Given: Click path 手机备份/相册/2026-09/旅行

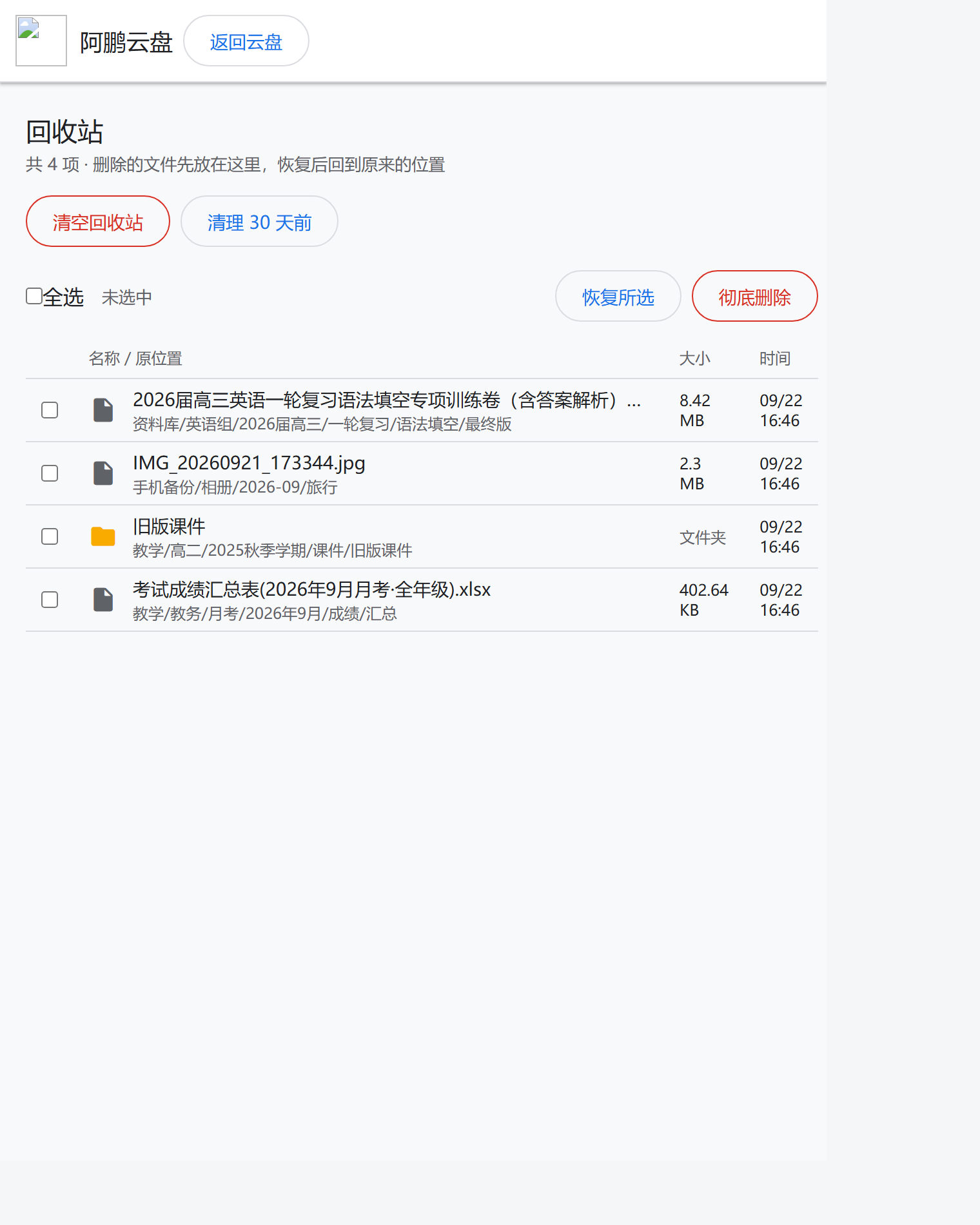Looking at the screenshot, I should click(x=235, y=487).
